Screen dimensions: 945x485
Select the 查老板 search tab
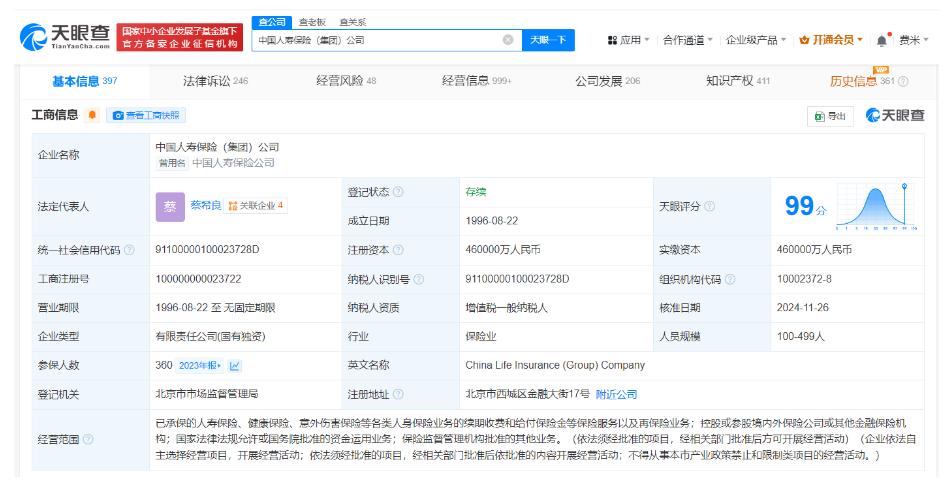[x=312, y=22]
